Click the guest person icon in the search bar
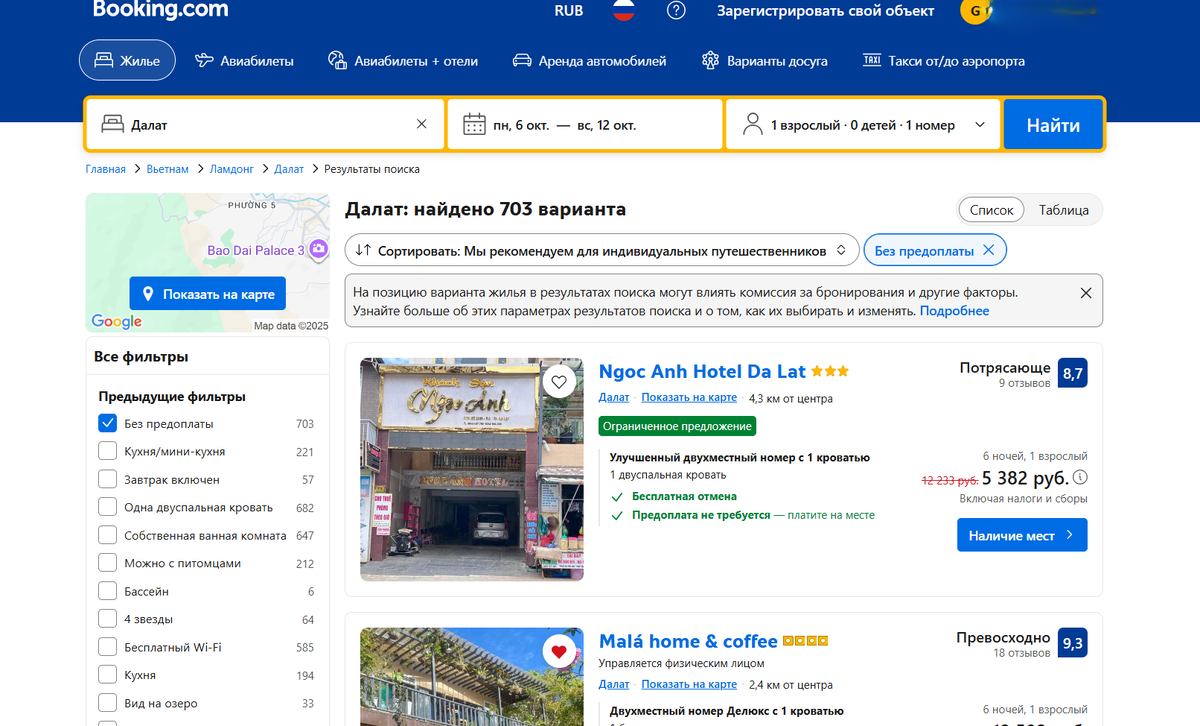This screenshot has width=1200, height=726. 752,125
